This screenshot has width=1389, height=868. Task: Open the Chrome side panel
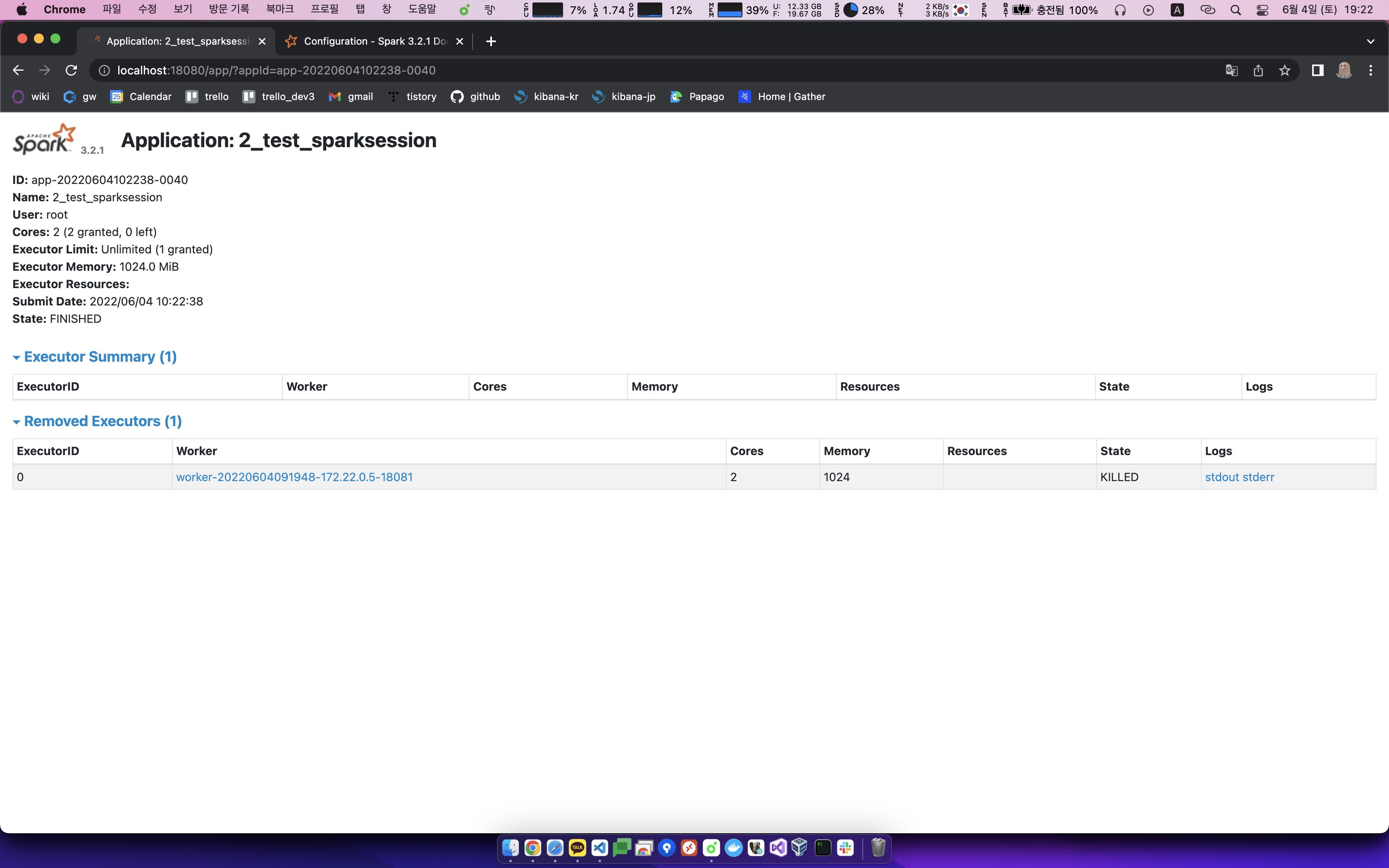point(1317,70)
